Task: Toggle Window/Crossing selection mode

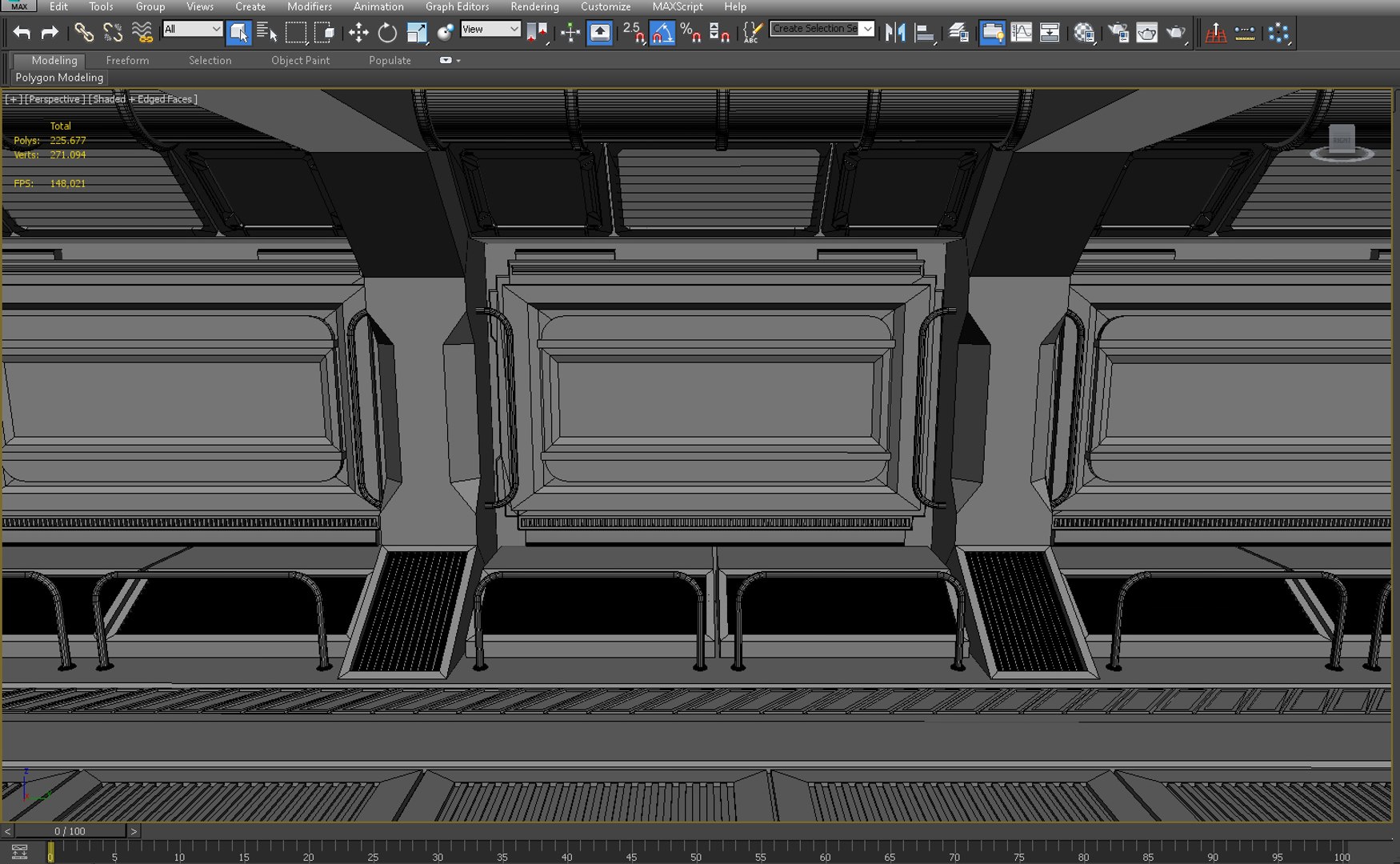Action: pos(325,33)
